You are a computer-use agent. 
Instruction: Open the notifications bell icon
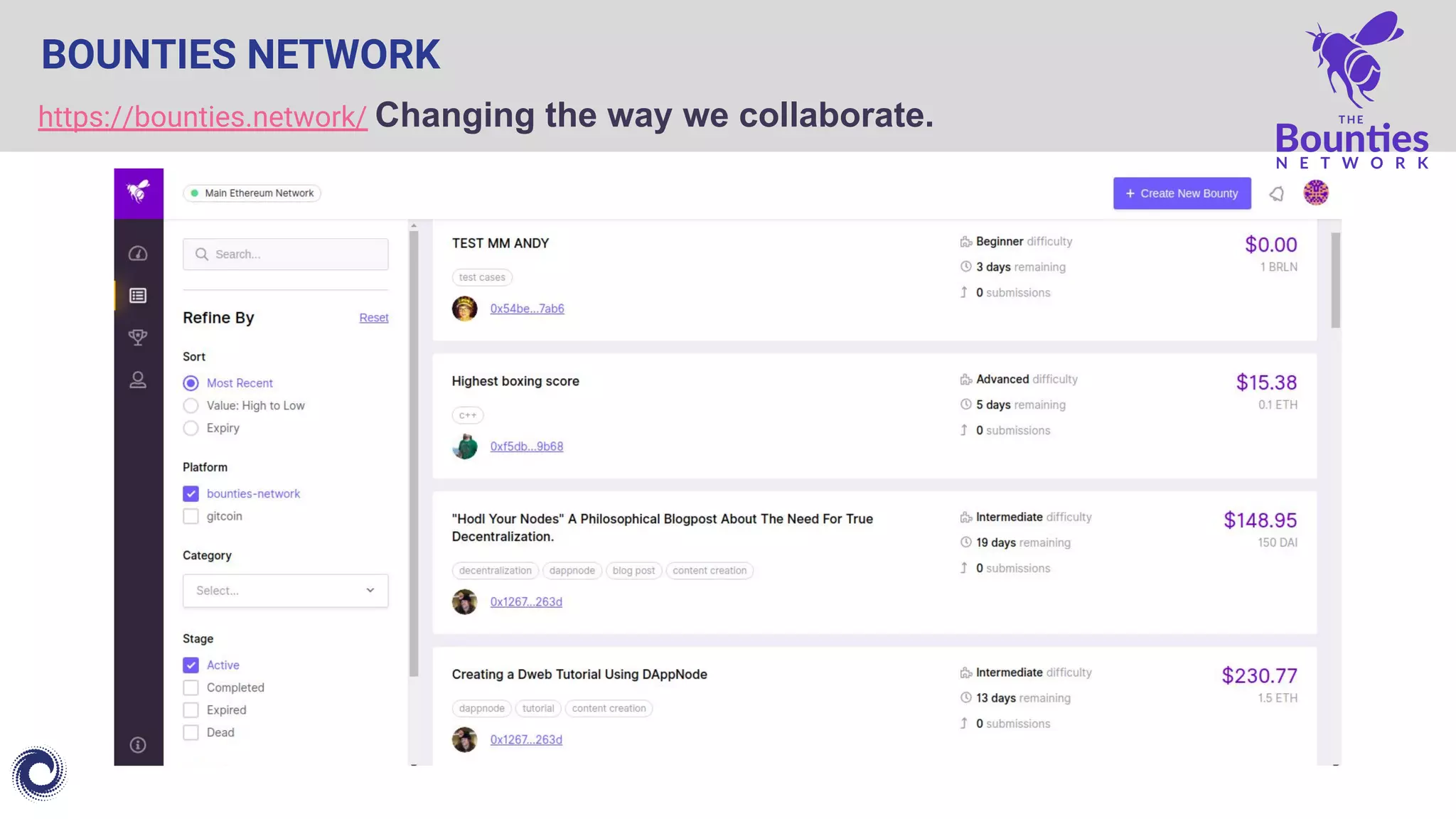pos(1277,193)
